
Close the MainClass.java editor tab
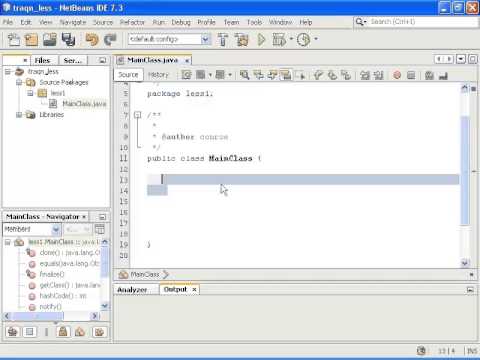(x=187, y=61)
